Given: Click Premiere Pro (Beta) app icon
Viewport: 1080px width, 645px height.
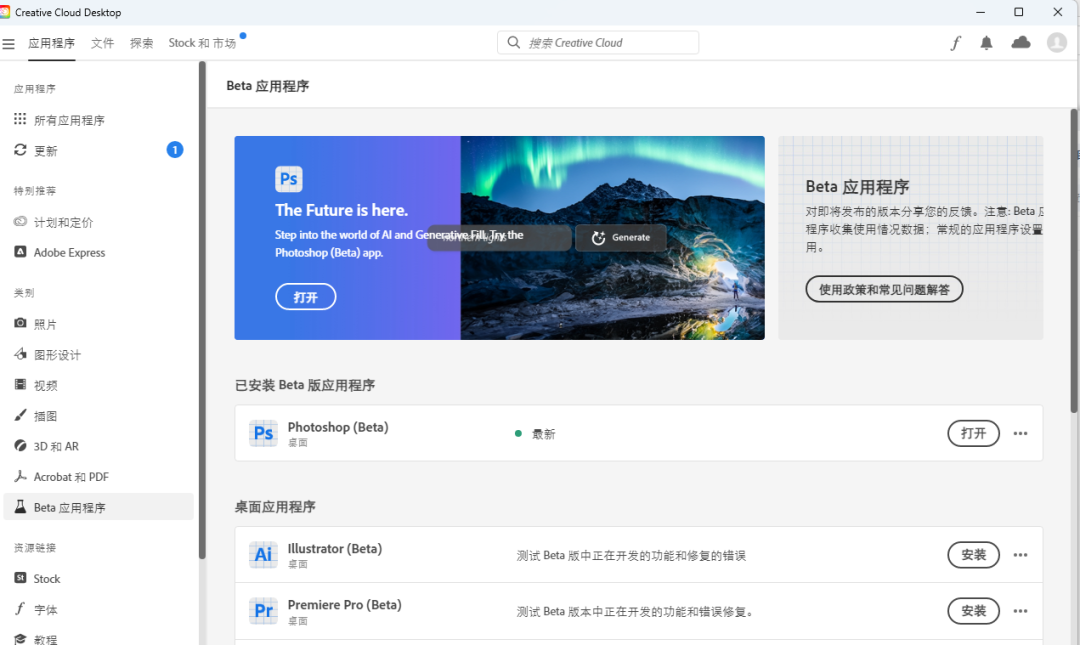Looking at the screenshot, I should click(263, 611).
